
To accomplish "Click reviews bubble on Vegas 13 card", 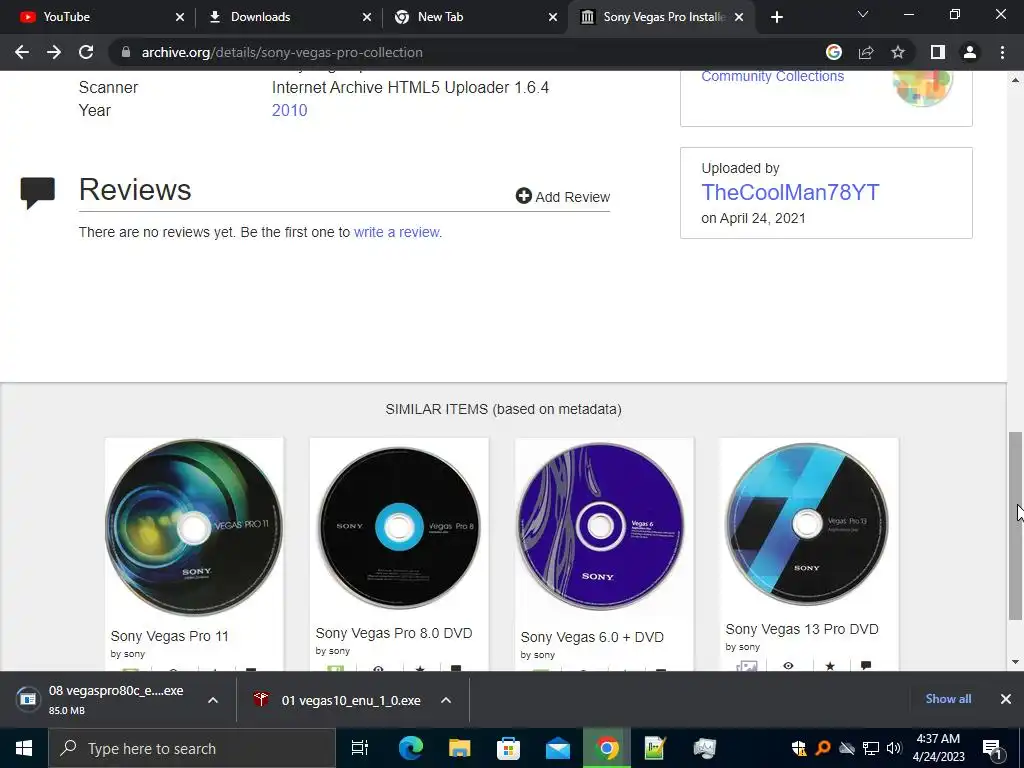I will [866, 665].
